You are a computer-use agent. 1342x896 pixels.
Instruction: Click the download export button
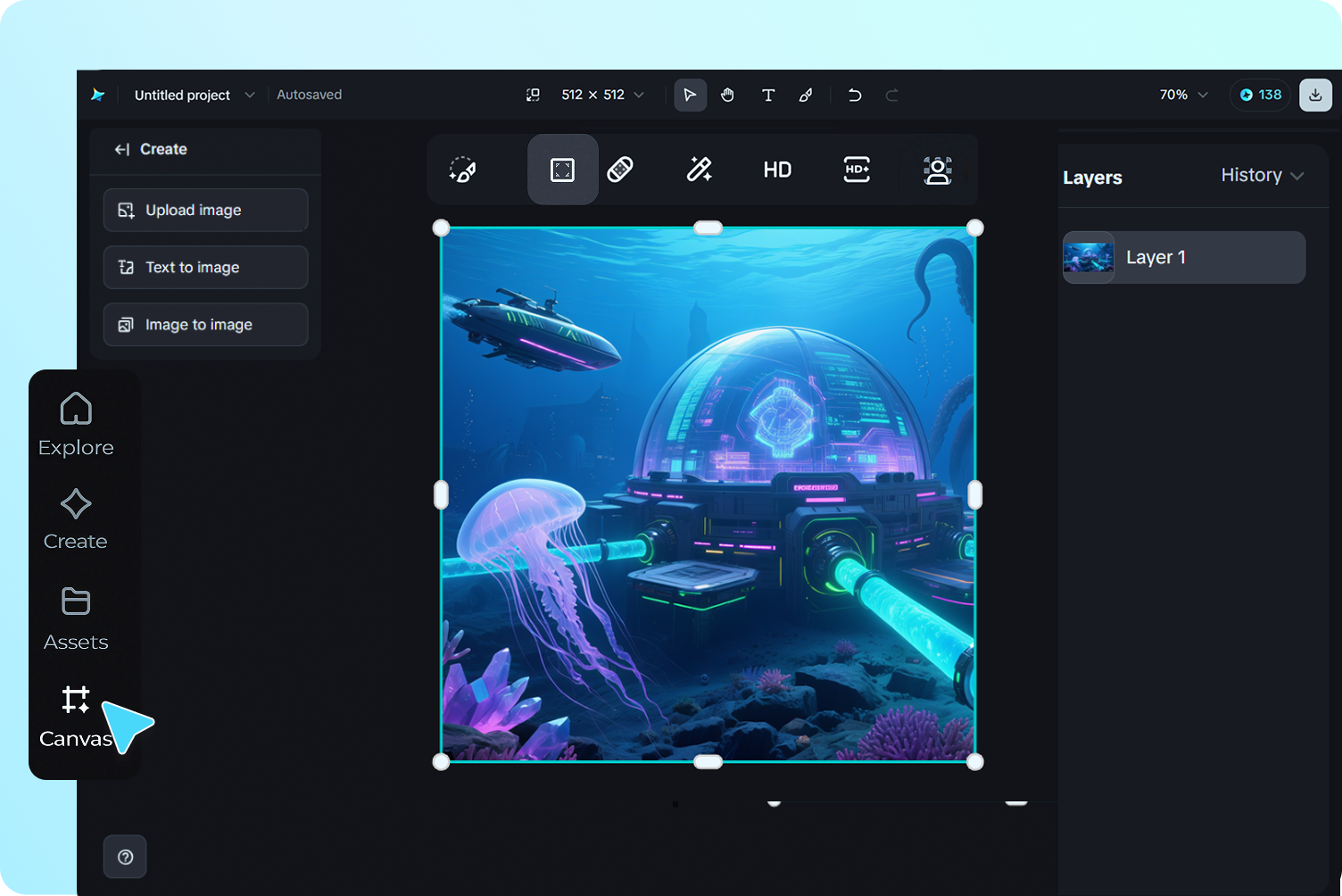[1315, 95]
